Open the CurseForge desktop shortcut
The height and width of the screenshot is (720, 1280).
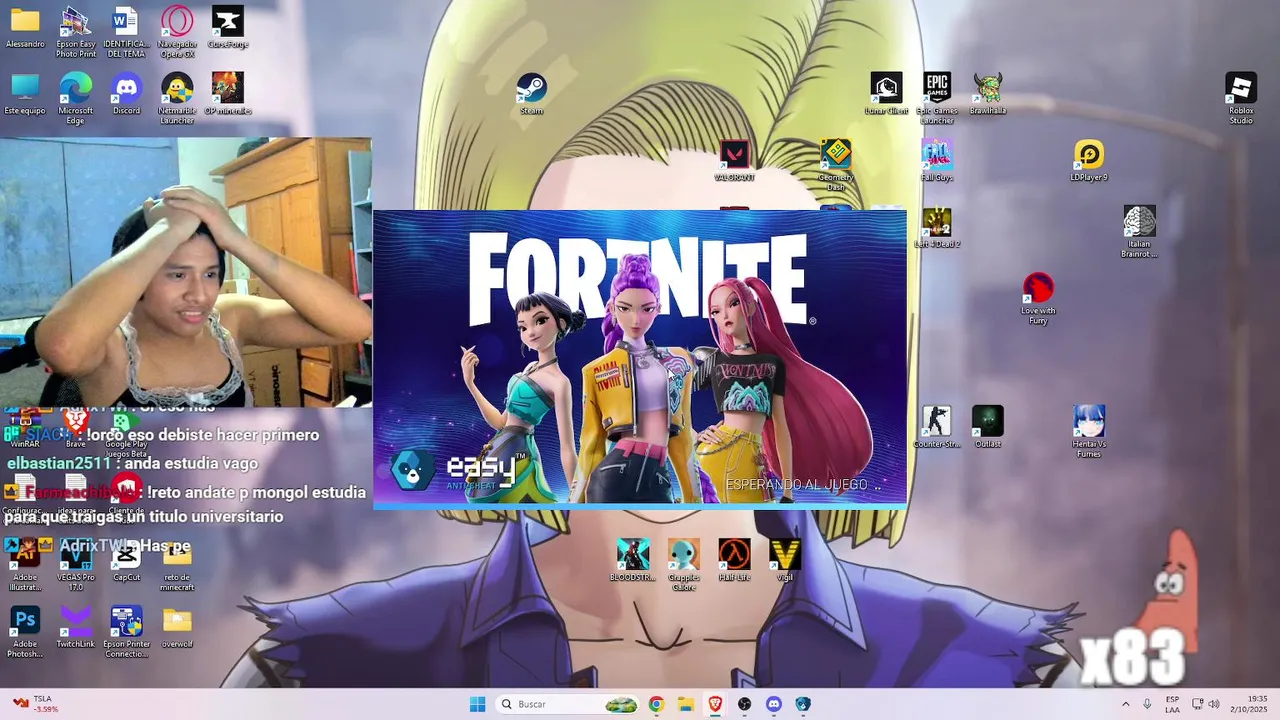(228, 28)
